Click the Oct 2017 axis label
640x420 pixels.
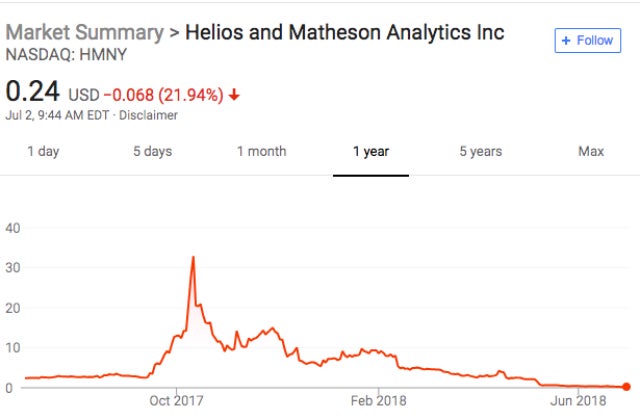pyautogui.click(x=176, y=403)
